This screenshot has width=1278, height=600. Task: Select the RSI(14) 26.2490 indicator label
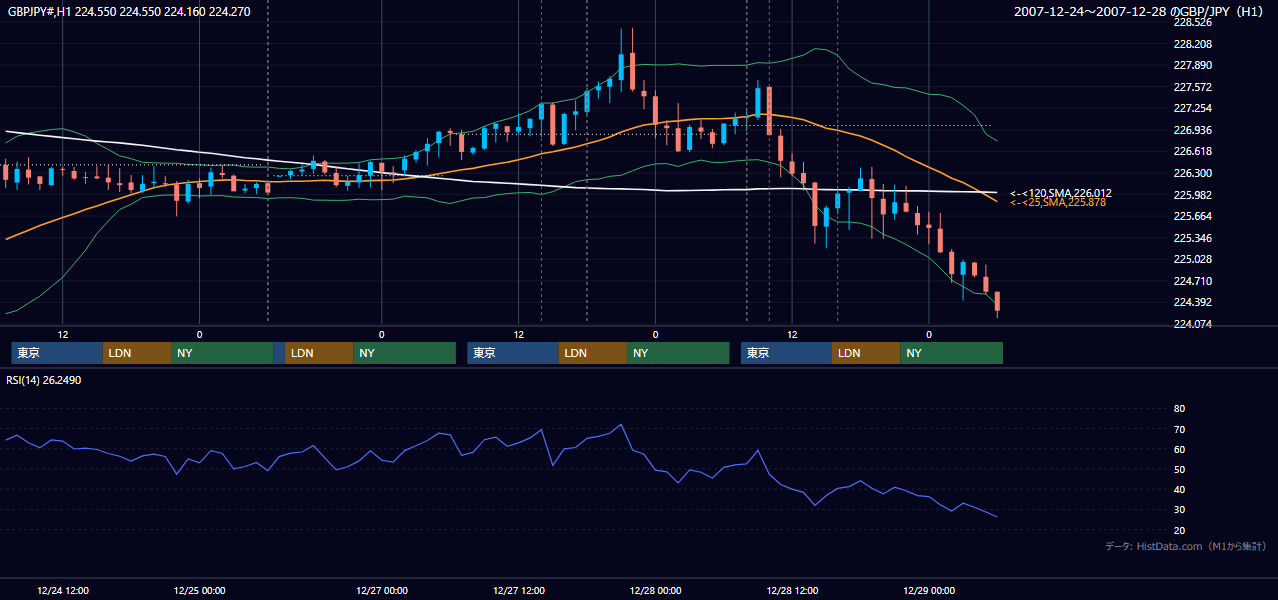[x=44, y=380]
